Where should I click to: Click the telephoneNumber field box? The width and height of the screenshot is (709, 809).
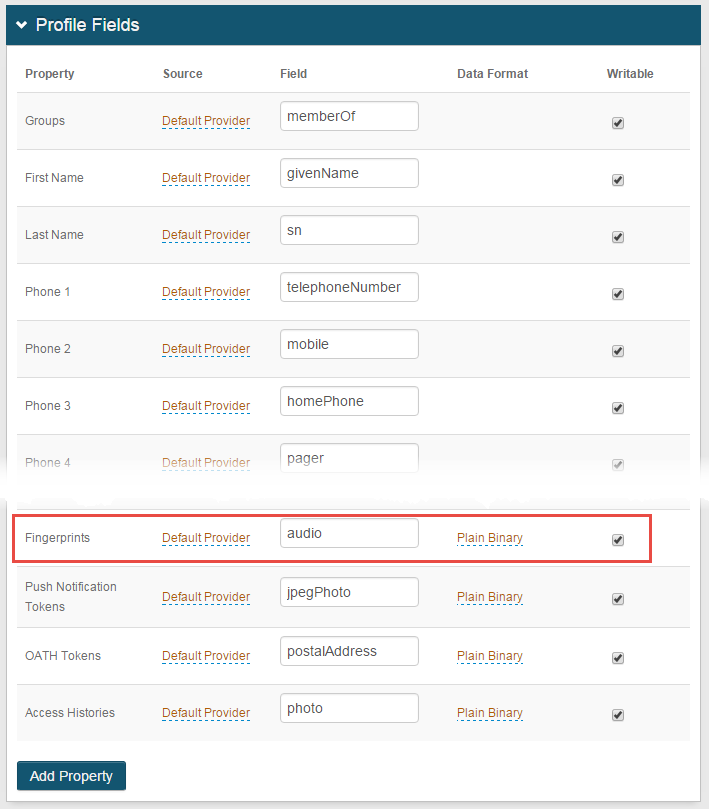[349, 287]
